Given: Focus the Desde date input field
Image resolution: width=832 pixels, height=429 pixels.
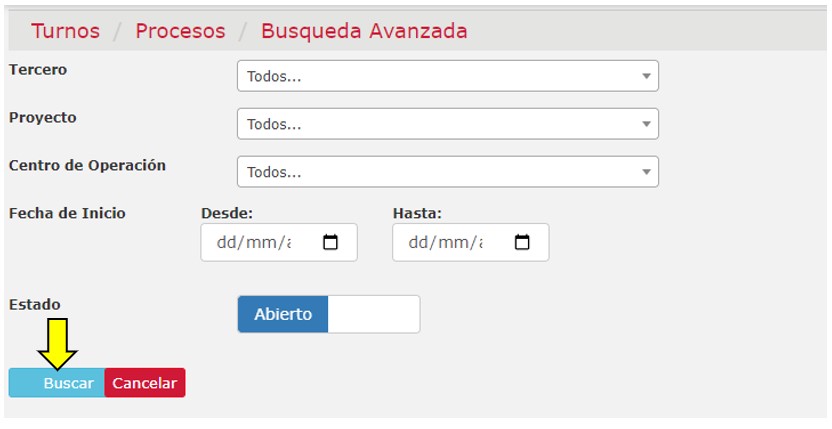Looking at the screenshot, I should (x=279, y=242).
